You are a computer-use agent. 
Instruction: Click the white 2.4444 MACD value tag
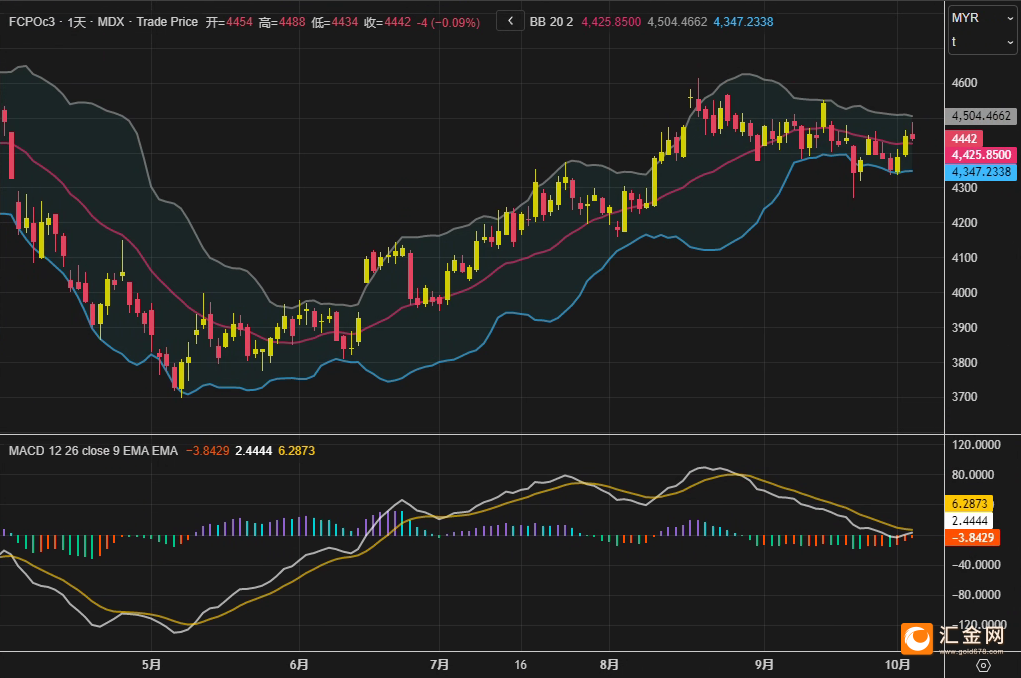(969, 521)
